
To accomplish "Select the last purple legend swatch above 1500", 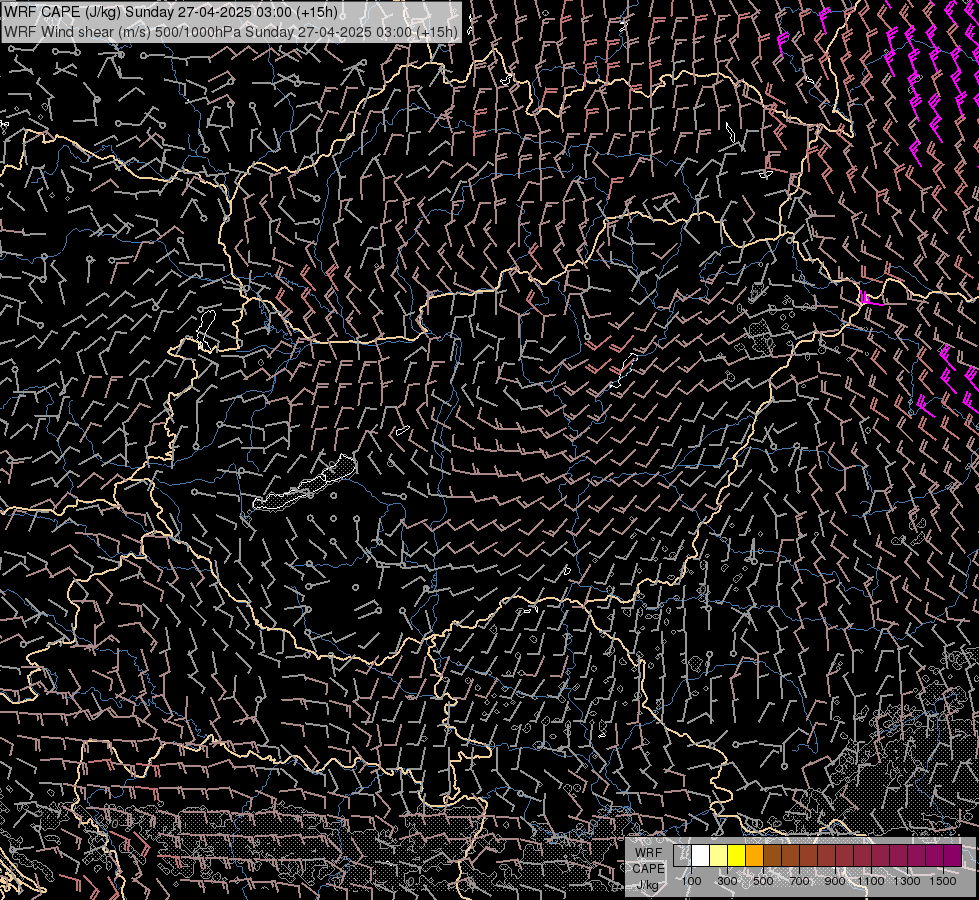I will pyautogui.click(x=952, y=856).
